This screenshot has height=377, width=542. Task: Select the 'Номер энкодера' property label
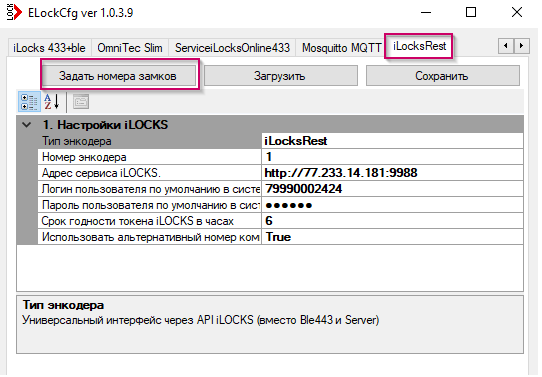click(x=150, y=157)
